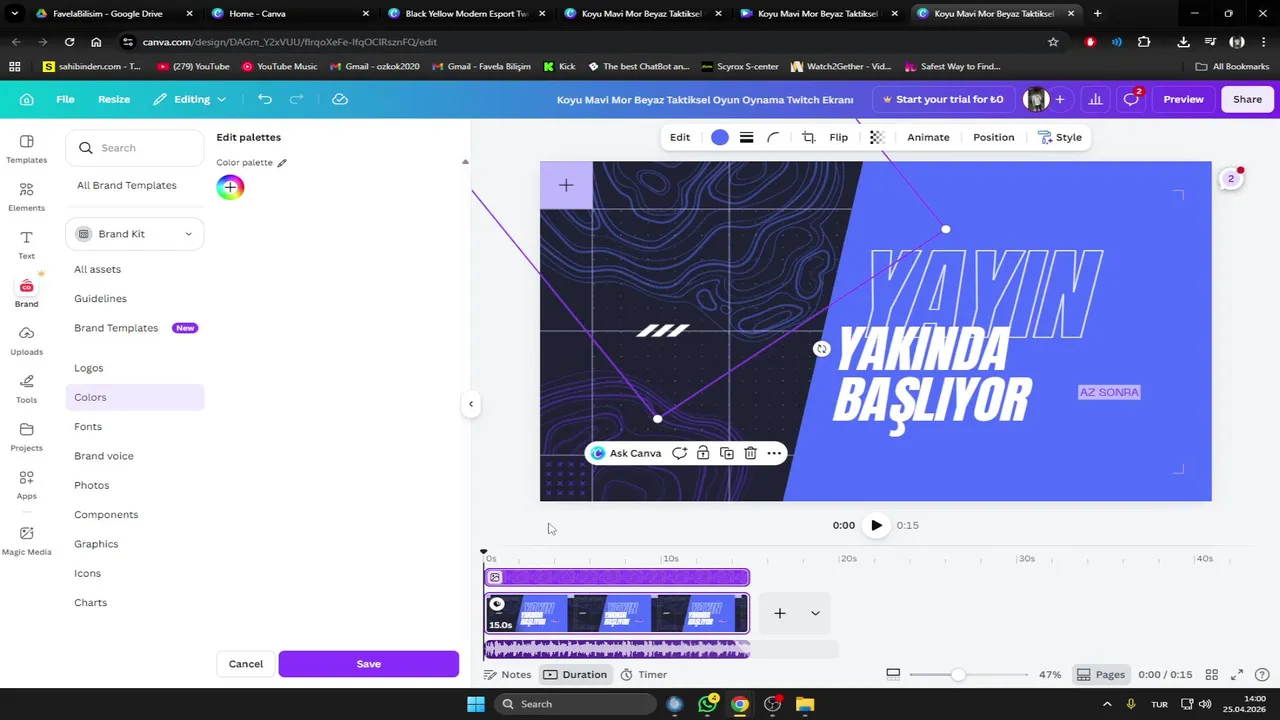Open the browser tab list arrow

(x=14, y=14)
